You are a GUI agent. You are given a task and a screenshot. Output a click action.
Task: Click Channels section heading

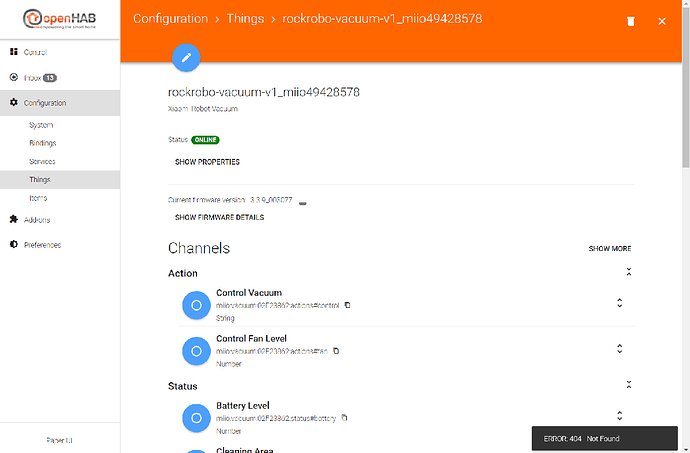[199, 248]
